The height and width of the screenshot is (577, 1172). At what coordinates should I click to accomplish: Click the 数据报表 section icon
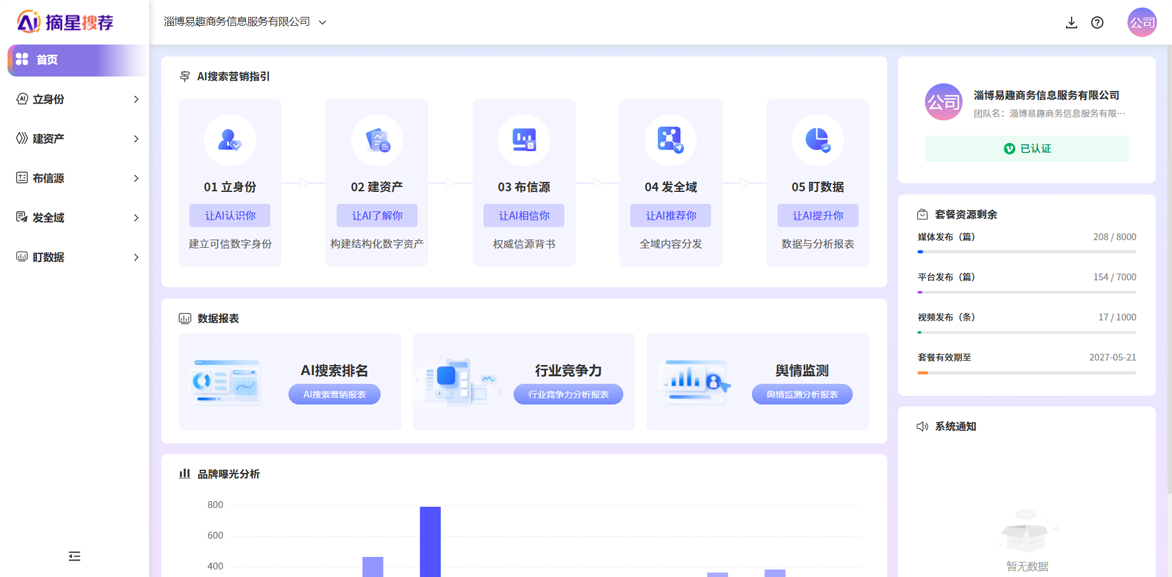click(185, 318)
